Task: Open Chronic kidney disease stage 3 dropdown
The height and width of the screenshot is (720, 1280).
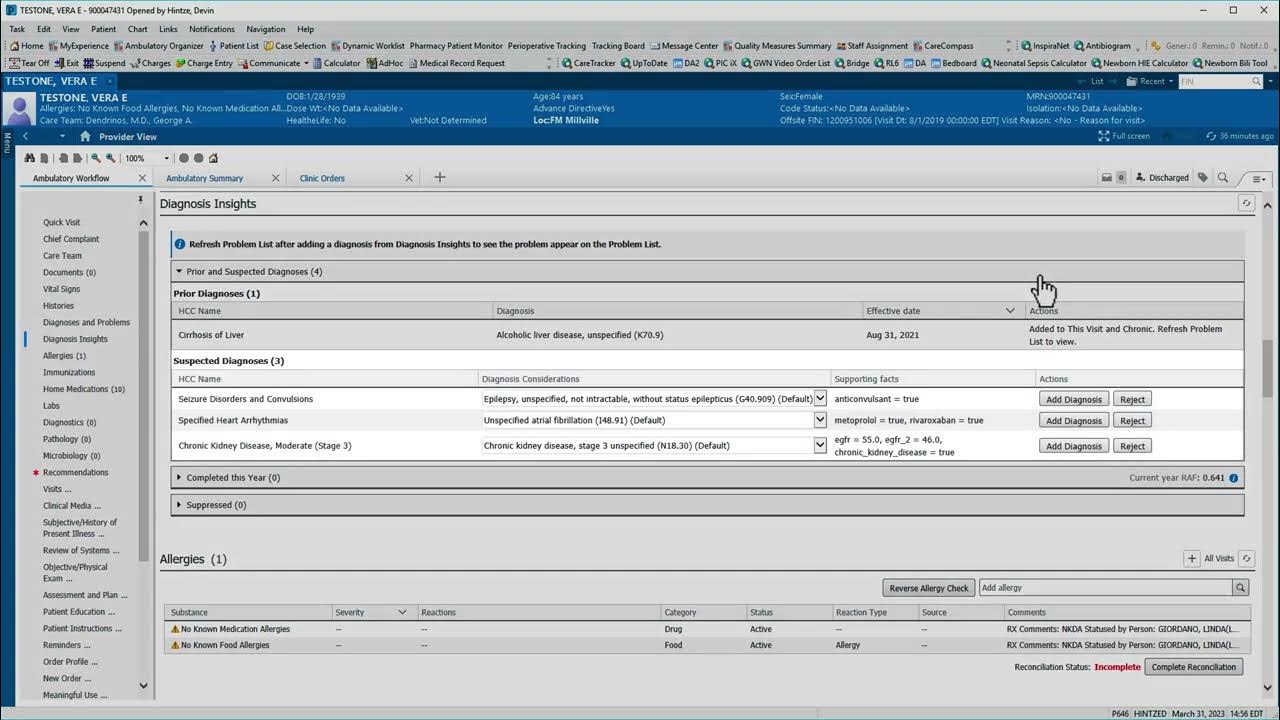Action: coord(820,445)
